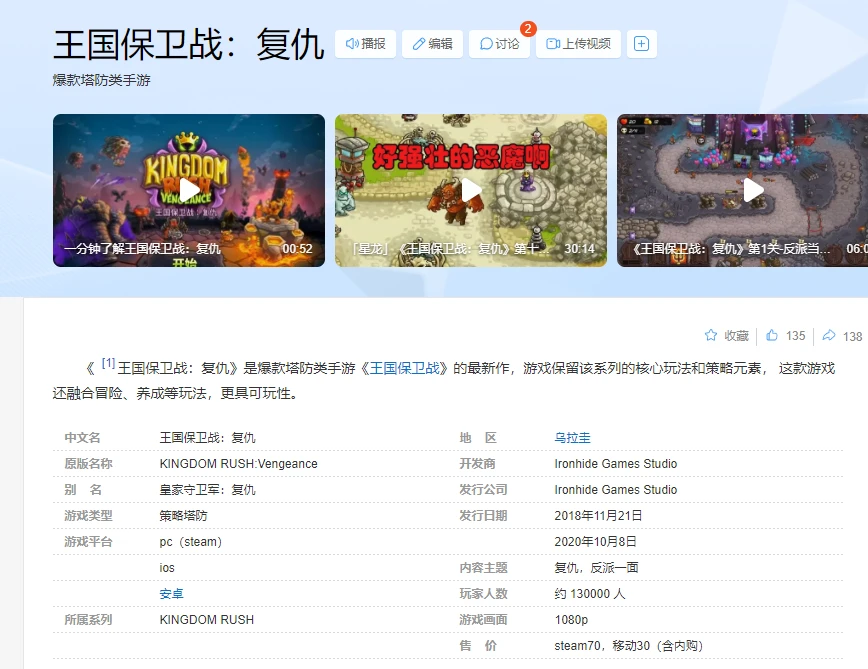Click the 玩家人数 field label
This screenshot has width=868, height=669.
coord(483,594)
